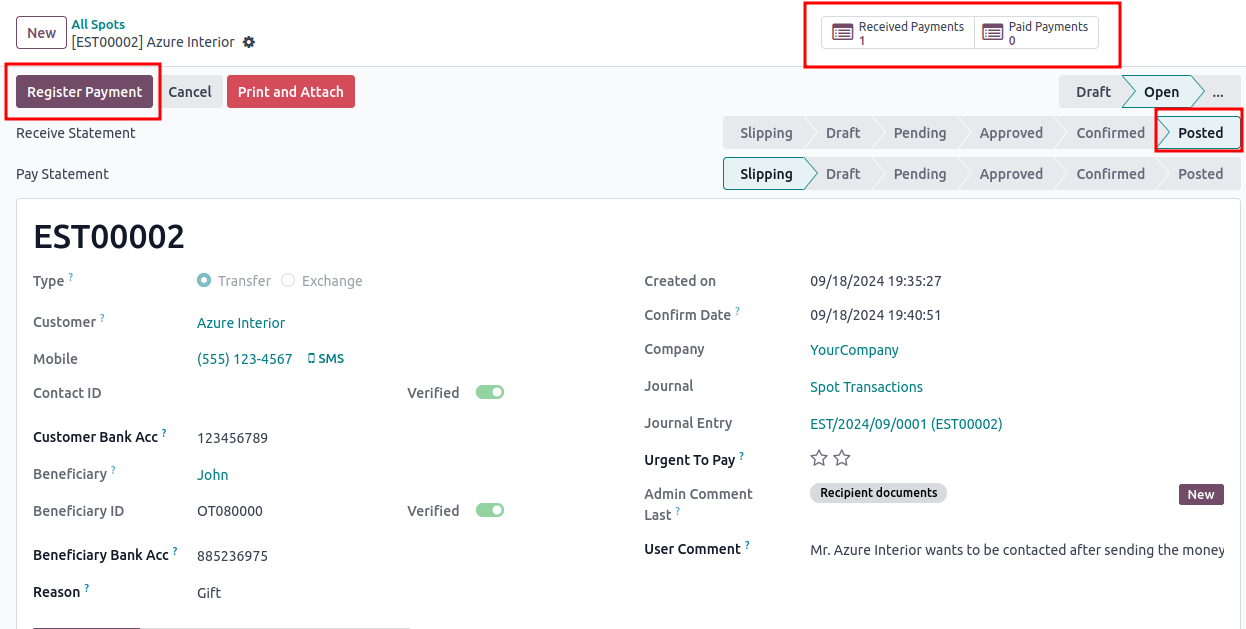The width and height of the screenshot is (1246, 629).
Task: Set second Urgent To Pay star
Action: pos(842,458)
